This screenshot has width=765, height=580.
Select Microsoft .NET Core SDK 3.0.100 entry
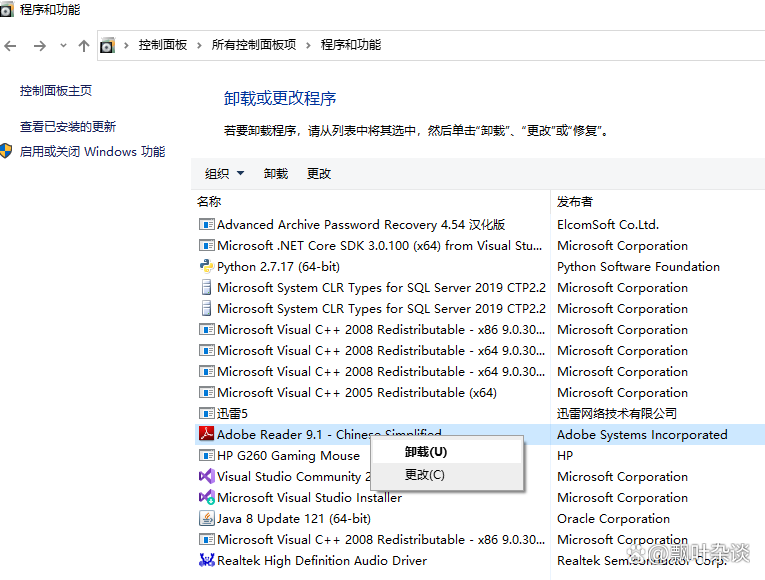(380, 245)
